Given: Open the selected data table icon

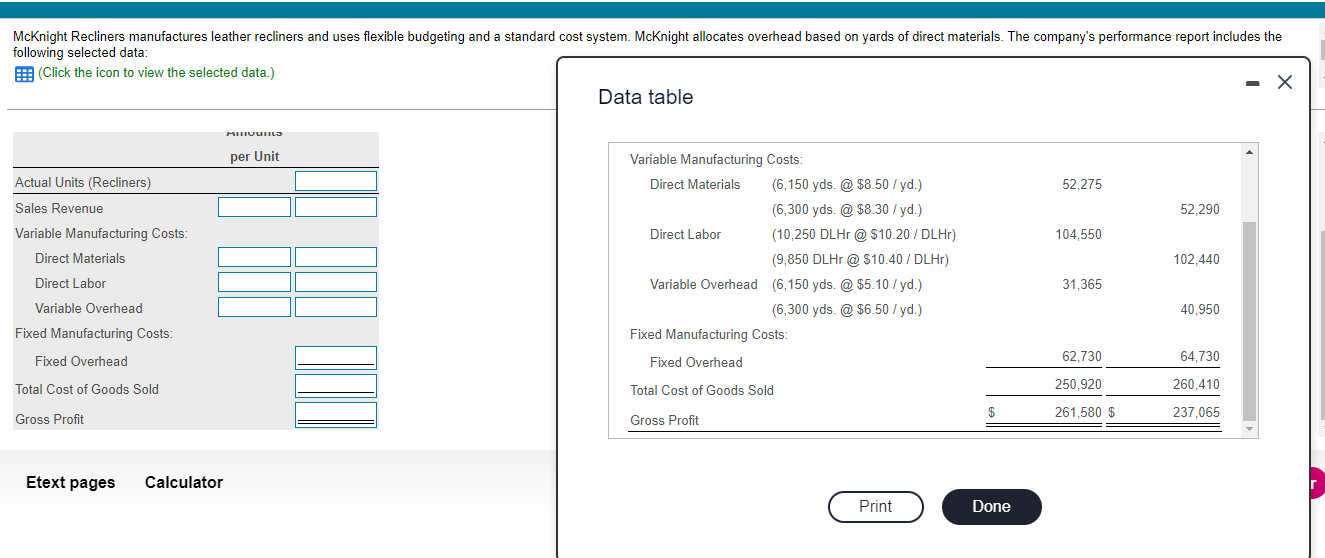Looking at the screenshot, I should click(24, 73).
